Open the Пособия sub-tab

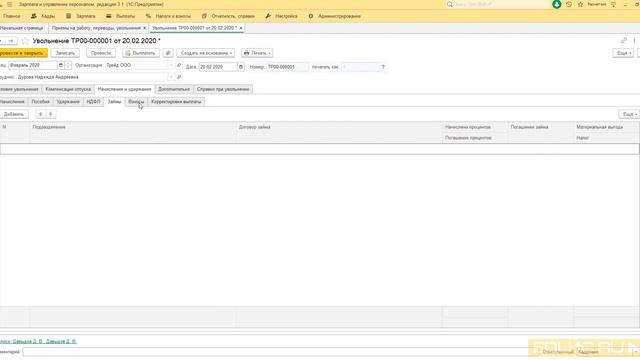(40, 102)
